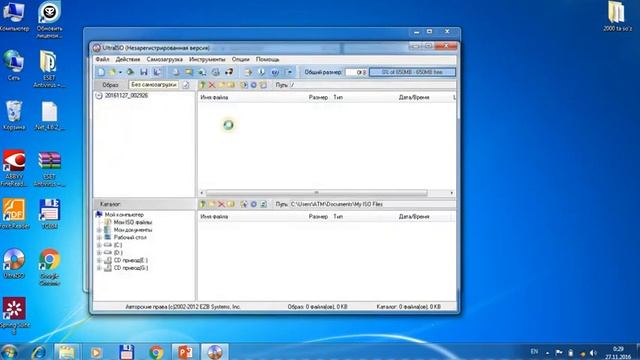This screenshot has width=640, height=360.
Task: Expand the (D:) drive node
Action: (x=99, y=253)
